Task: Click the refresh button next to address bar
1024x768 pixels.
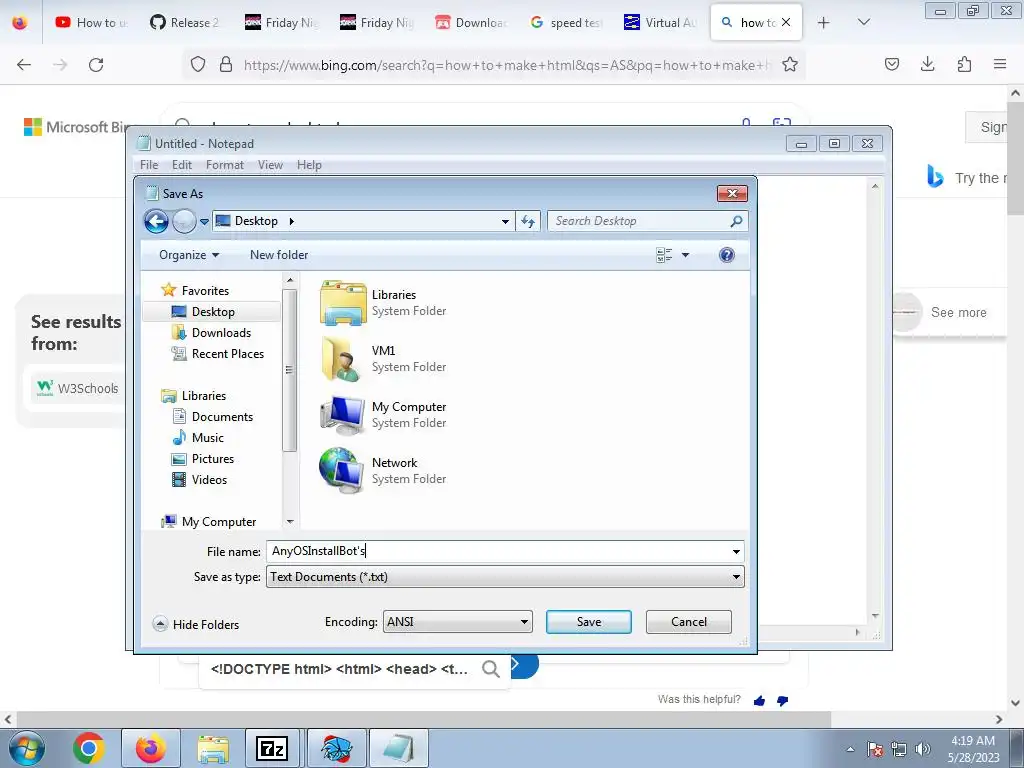Action: coord(528,221)
